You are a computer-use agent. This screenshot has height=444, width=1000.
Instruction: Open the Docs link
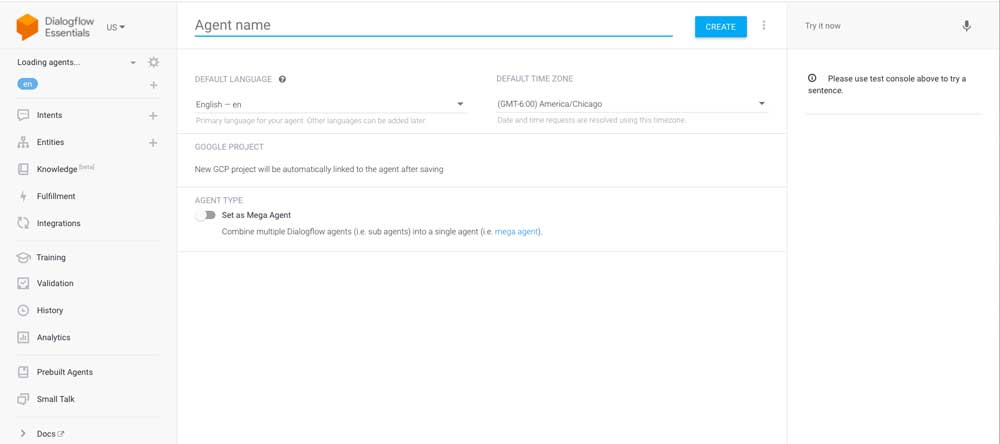[x=47, y=434]
